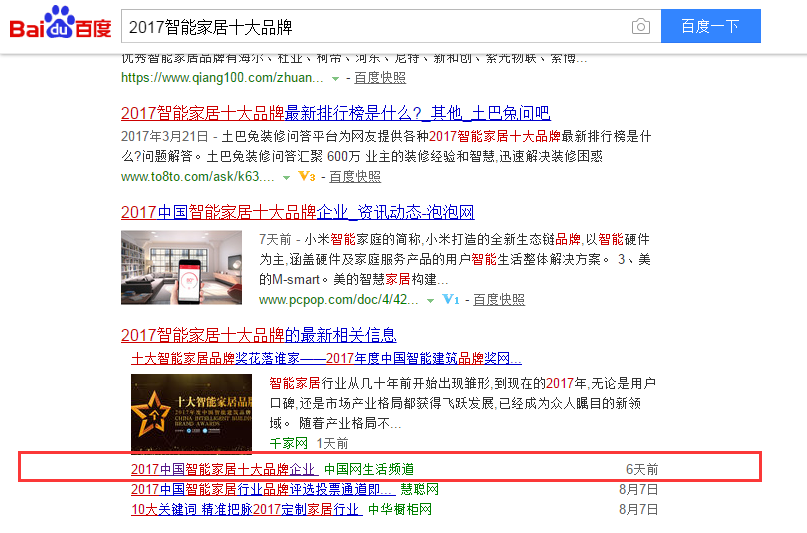Click the 慧聪网 source label
Viewport: 807px width, 533px height.
click(419, 489)
